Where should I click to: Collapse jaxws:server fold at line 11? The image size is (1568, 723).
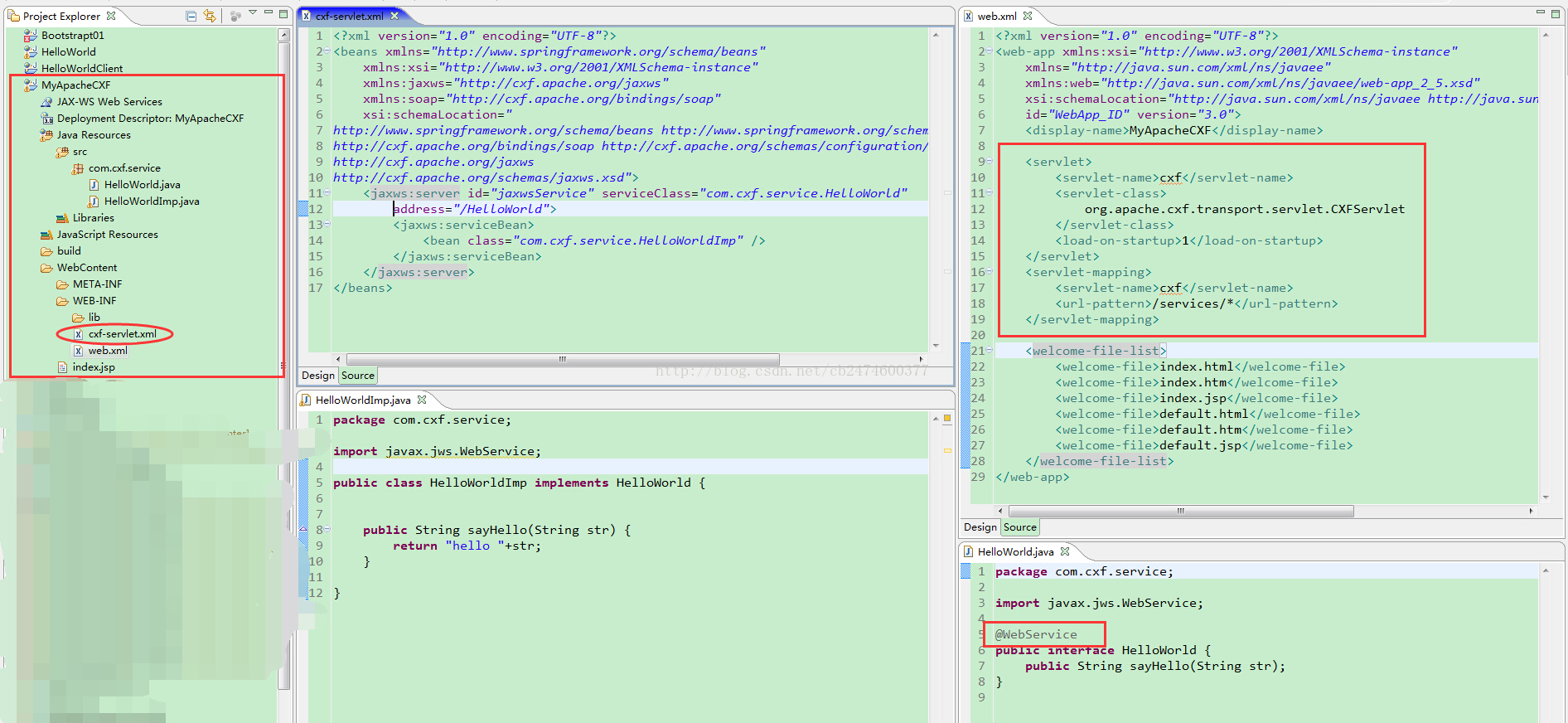327,193
